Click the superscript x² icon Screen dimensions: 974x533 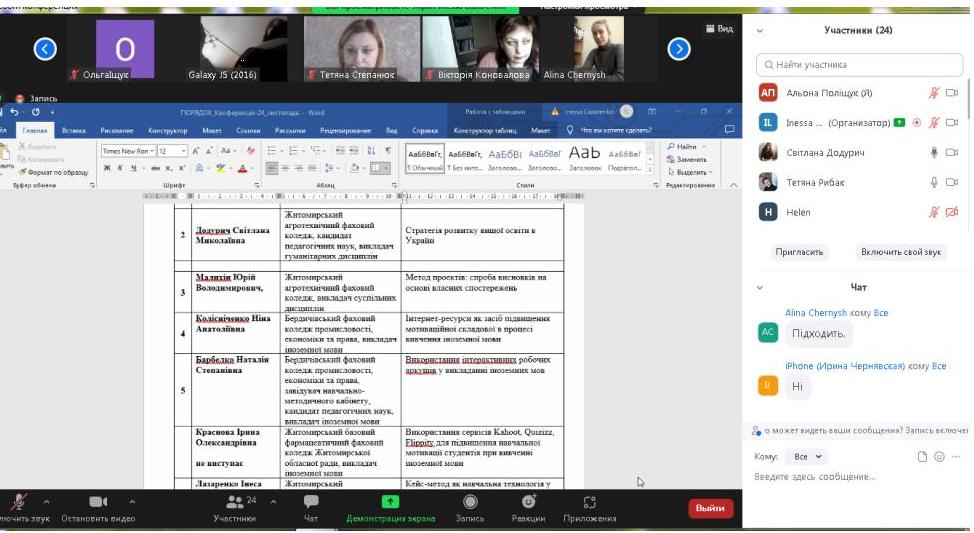coord(182,168)
